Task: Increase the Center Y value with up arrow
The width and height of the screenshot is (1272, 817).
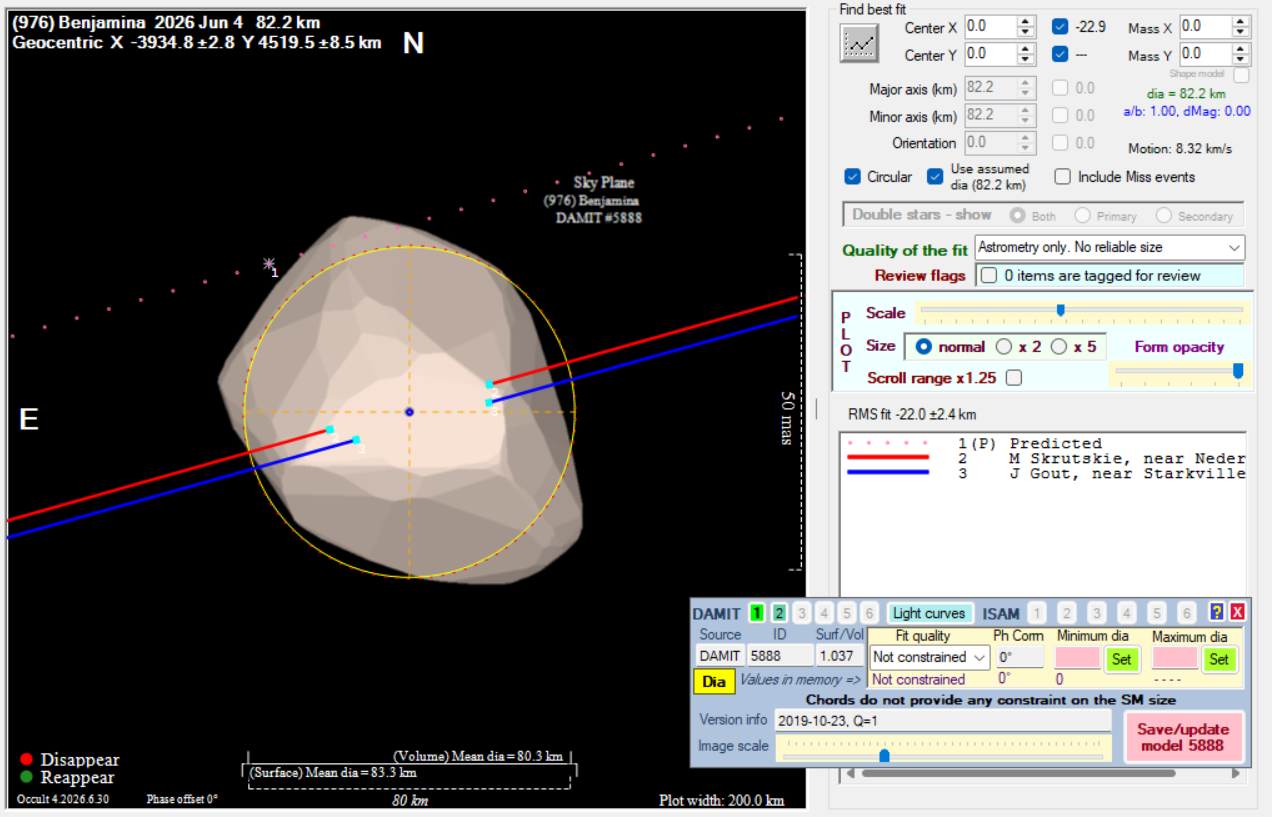Action: (1025, 48)
